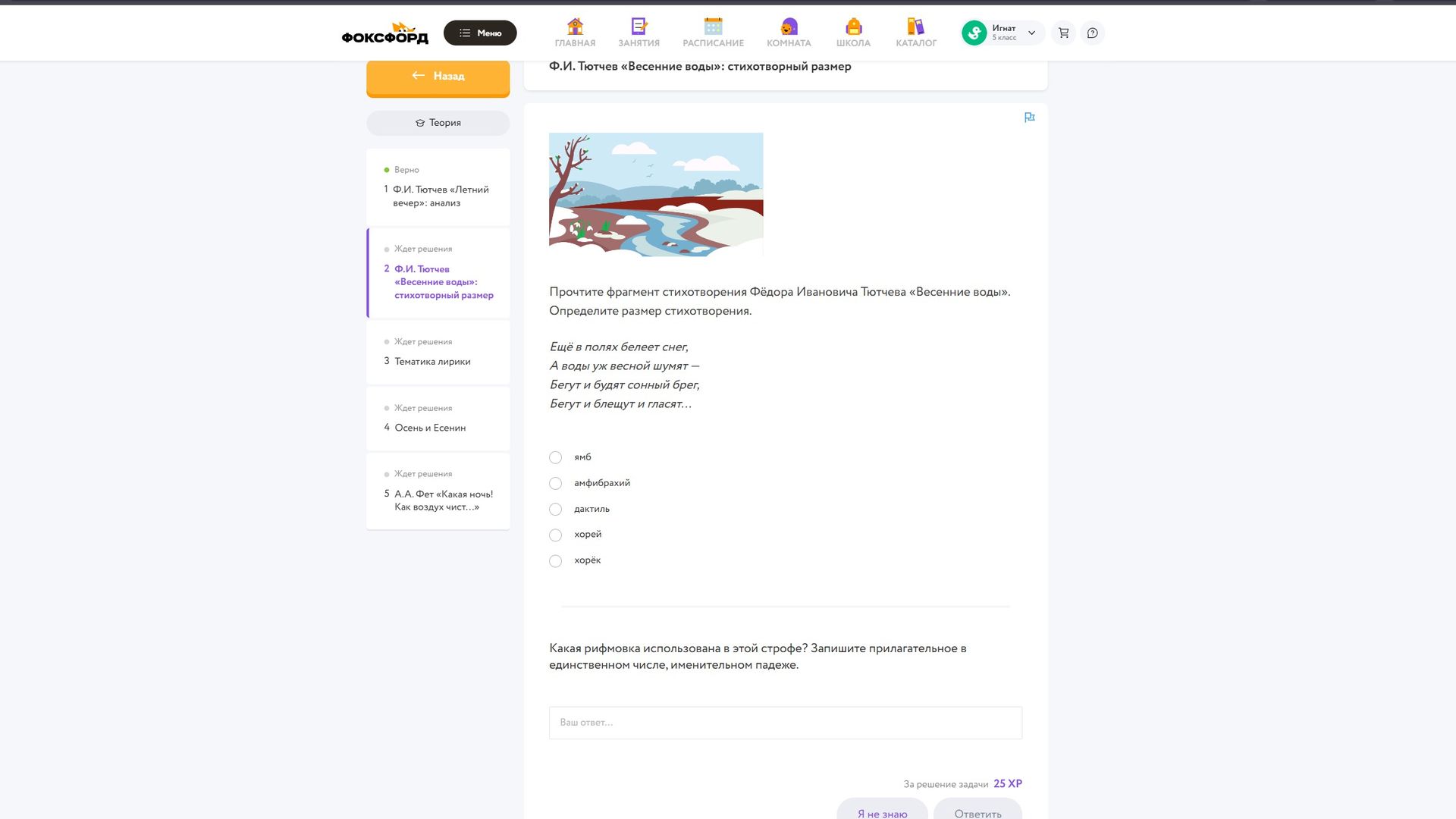Open the shopping cart
Screen dimensions: 1456x819
[1063, 33]
